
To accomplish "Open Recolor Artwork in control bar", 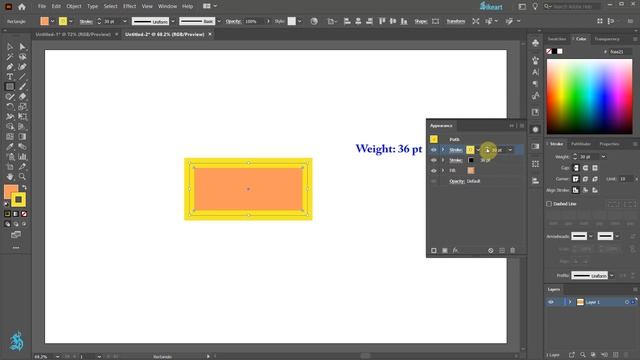I will pos(314,21).
